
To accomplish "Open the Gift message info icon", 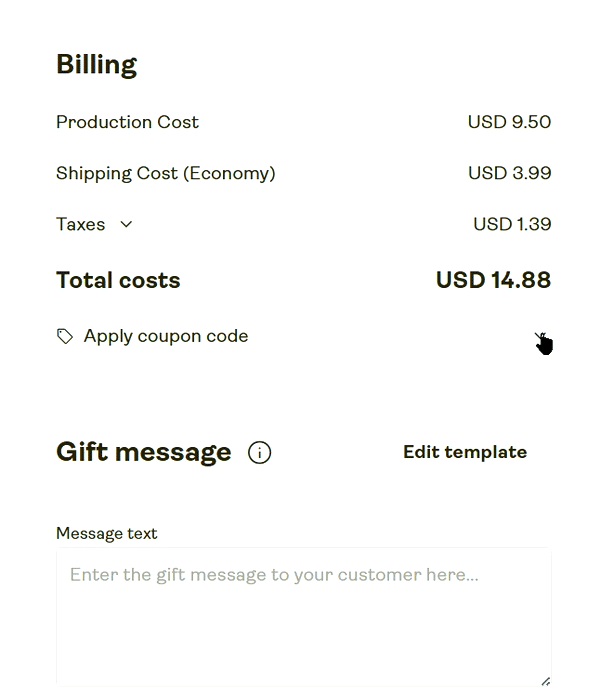I will 259,453.
